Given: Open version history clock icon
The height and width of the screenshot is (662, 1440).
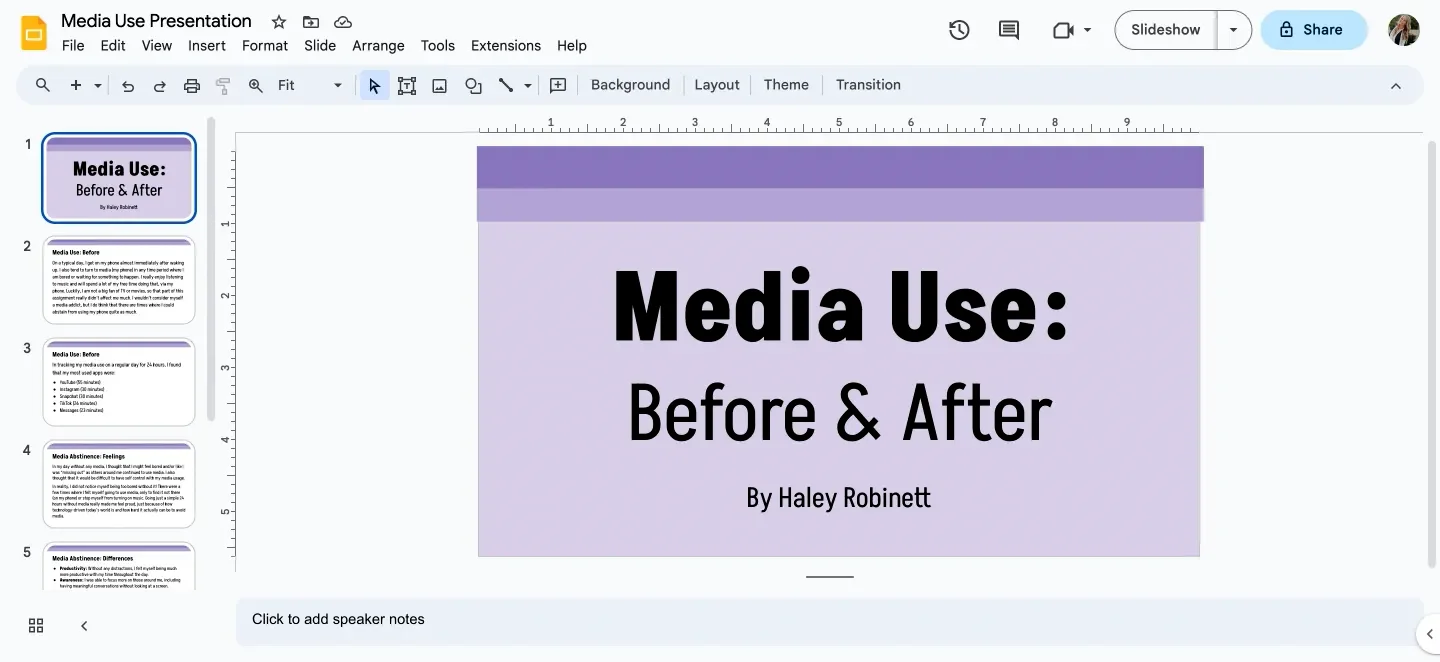Looking at the screenshot, I should tap(959, 30).
